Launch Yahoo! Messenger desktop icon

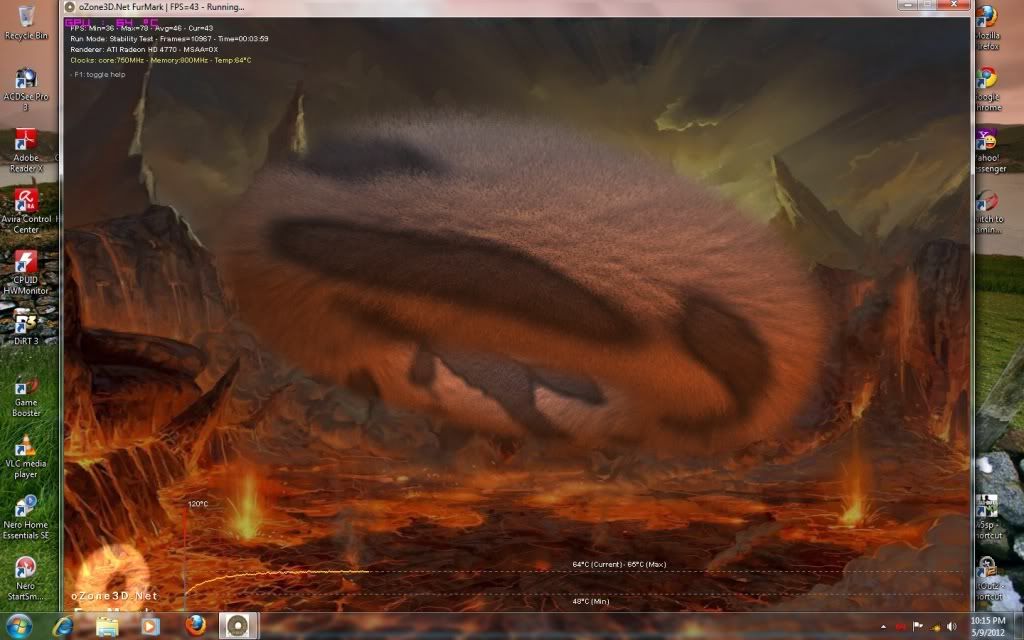click(x=989, y=150)
